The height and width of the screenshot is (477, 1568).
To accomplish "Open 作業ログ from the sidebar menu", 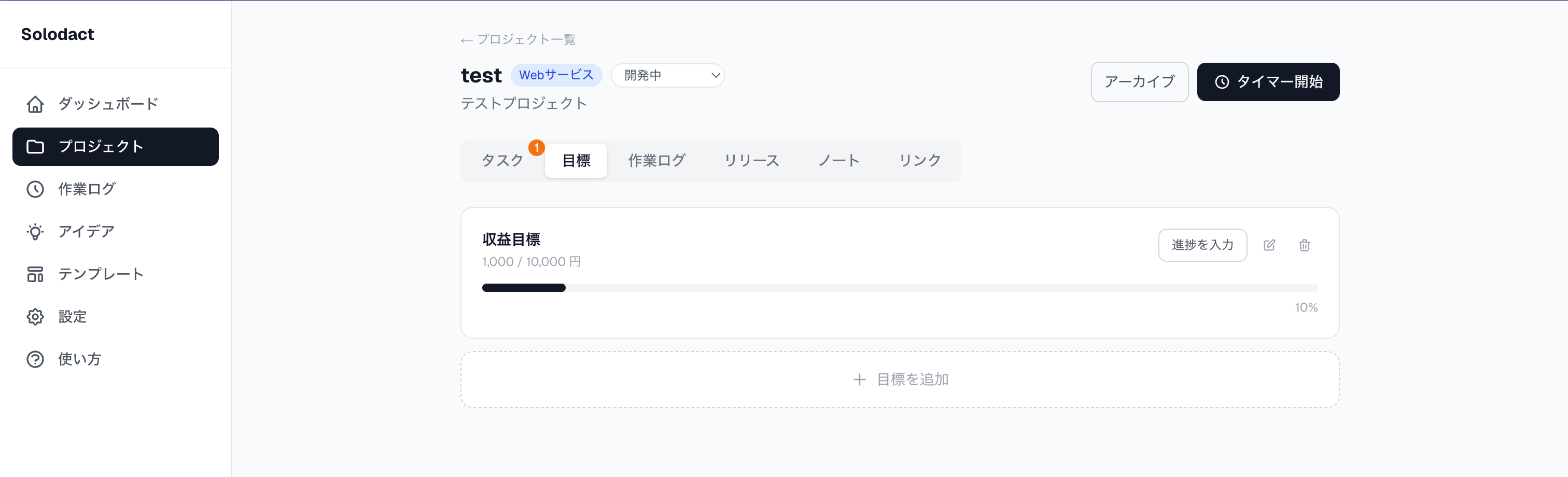I will (116, 189).
